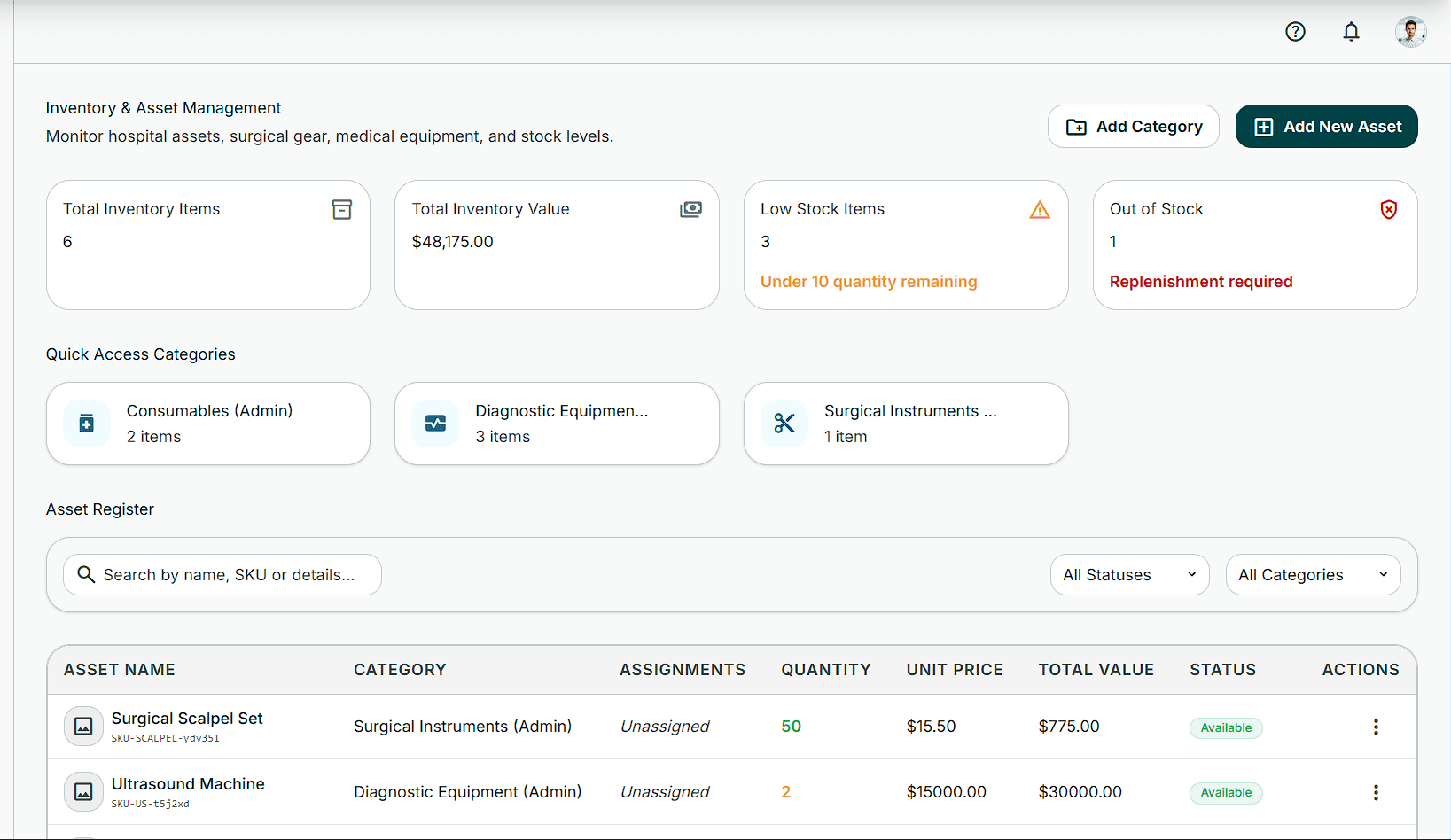Focus the Search by name, SKU field
This screenshot has height=840, width=1451.
click(222, 575)
